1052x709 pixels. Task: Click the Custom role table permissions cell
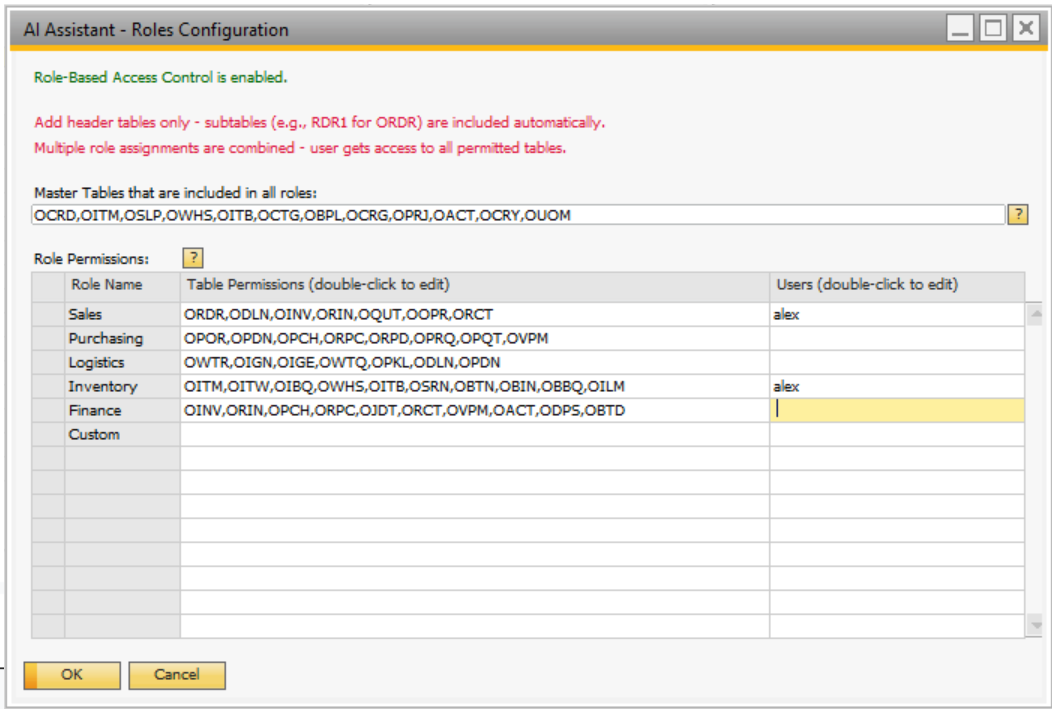tap(474, 435)
